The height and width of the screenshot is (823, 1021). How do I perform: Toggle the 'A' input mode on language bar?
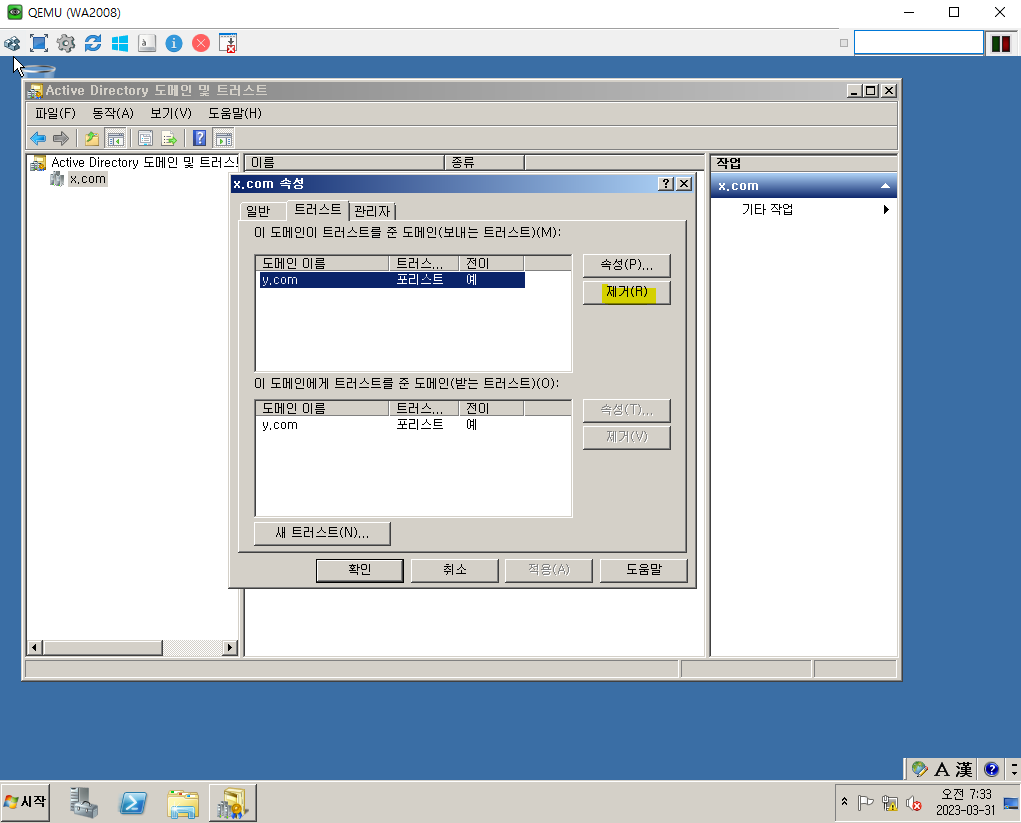942,769
